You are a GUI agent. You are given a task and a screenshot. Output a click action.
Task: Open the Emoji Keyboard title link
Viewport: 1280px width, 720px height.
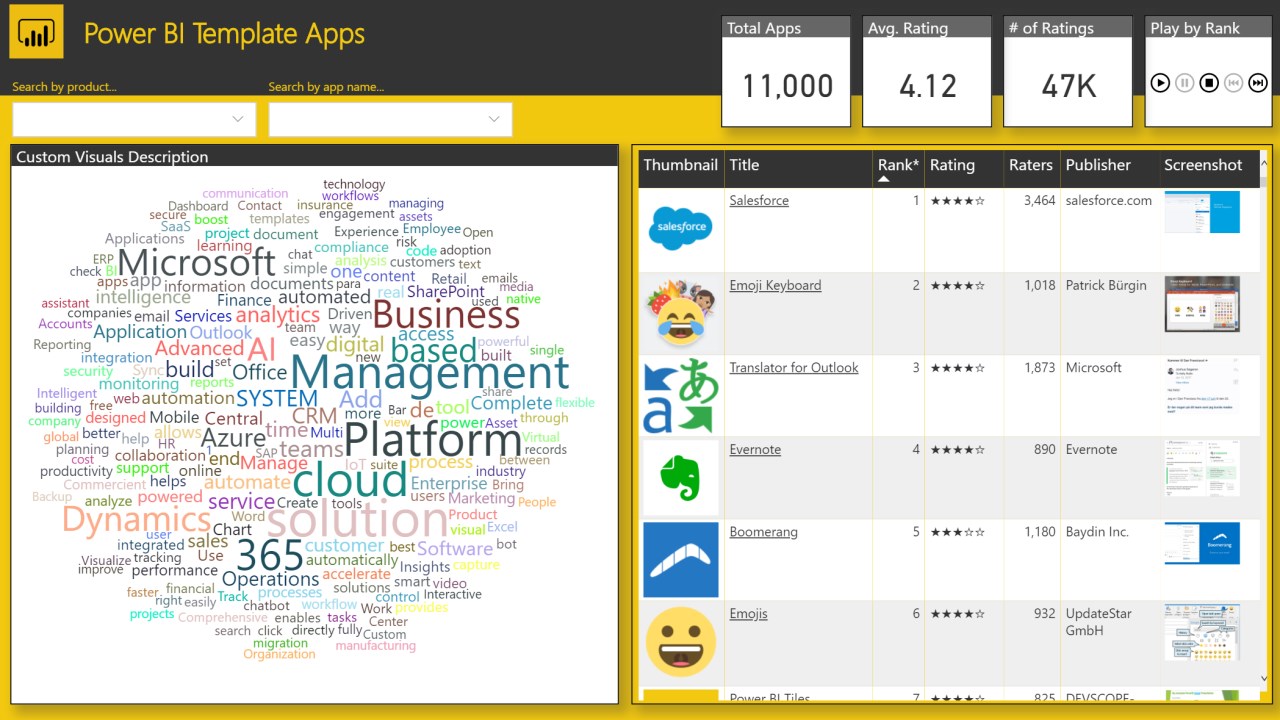(x=775, y=285)
